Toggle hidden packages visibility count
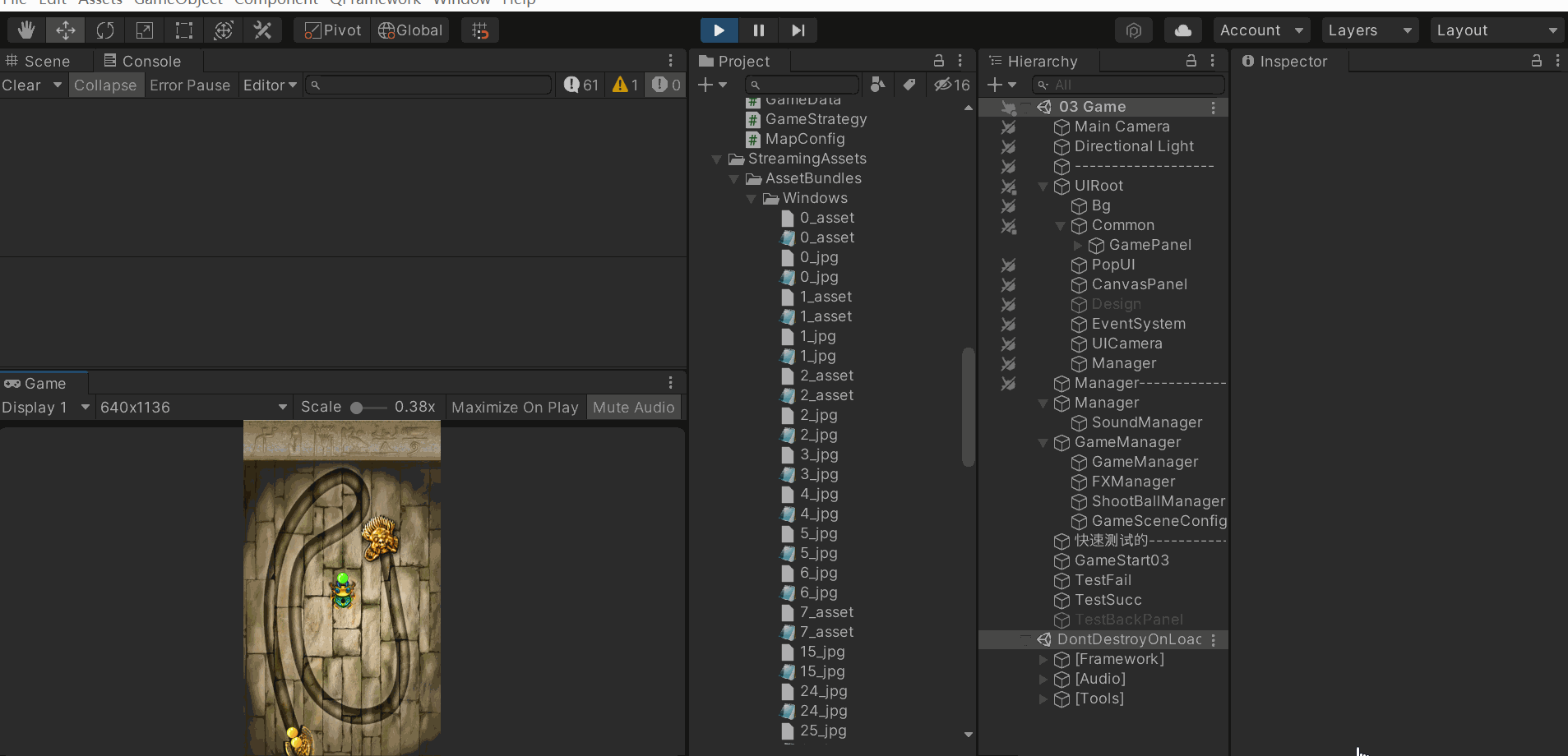The width and height of the screenshot is (1568, 756). click(x=952, y=85)
